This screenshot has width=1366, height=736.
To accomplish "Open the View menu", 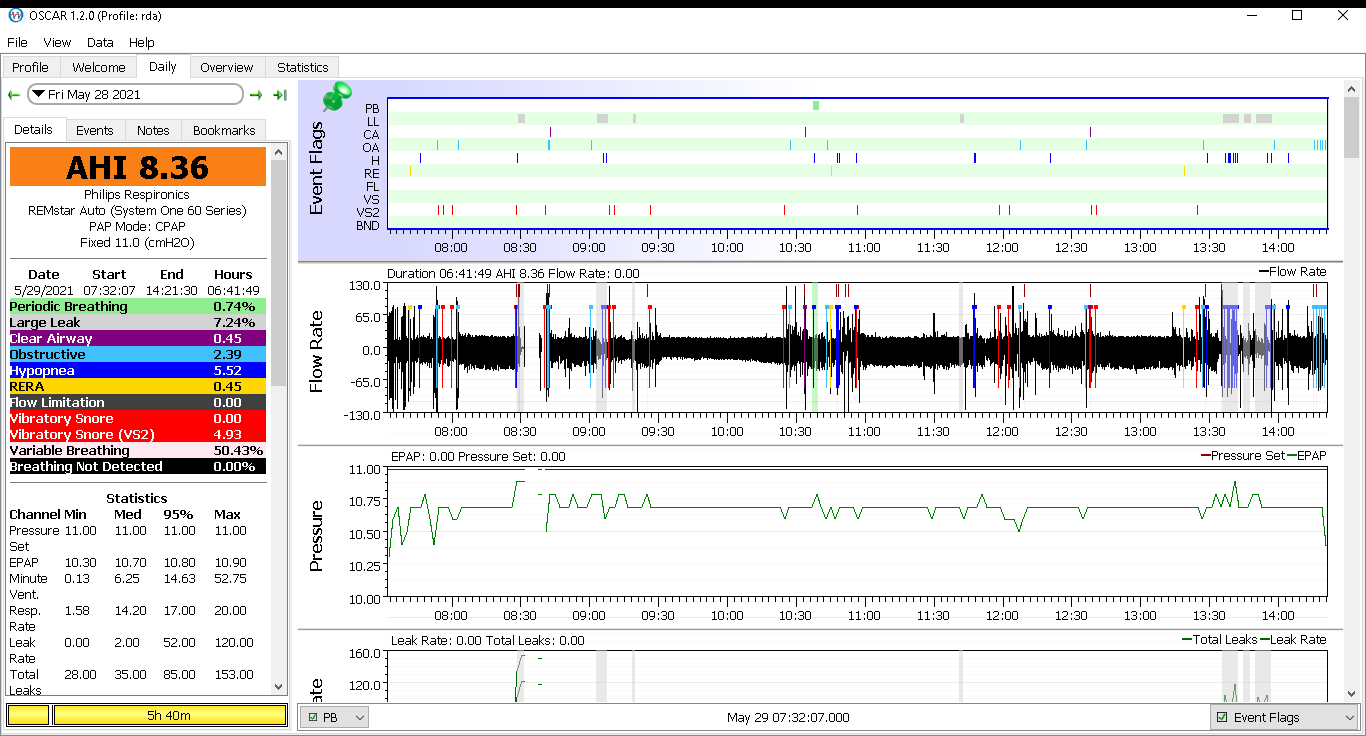I will 57,43.
